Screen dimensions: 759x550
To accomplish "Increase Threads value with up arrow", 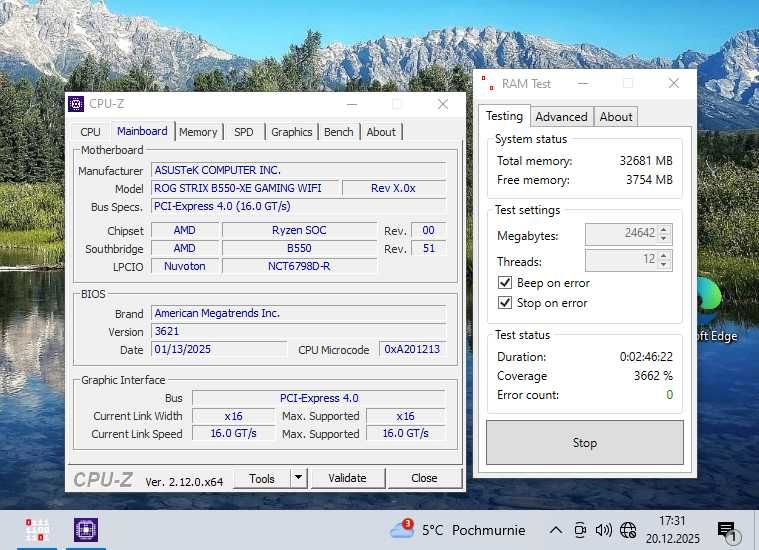I will pyautogui.click(x=664, y=255).
